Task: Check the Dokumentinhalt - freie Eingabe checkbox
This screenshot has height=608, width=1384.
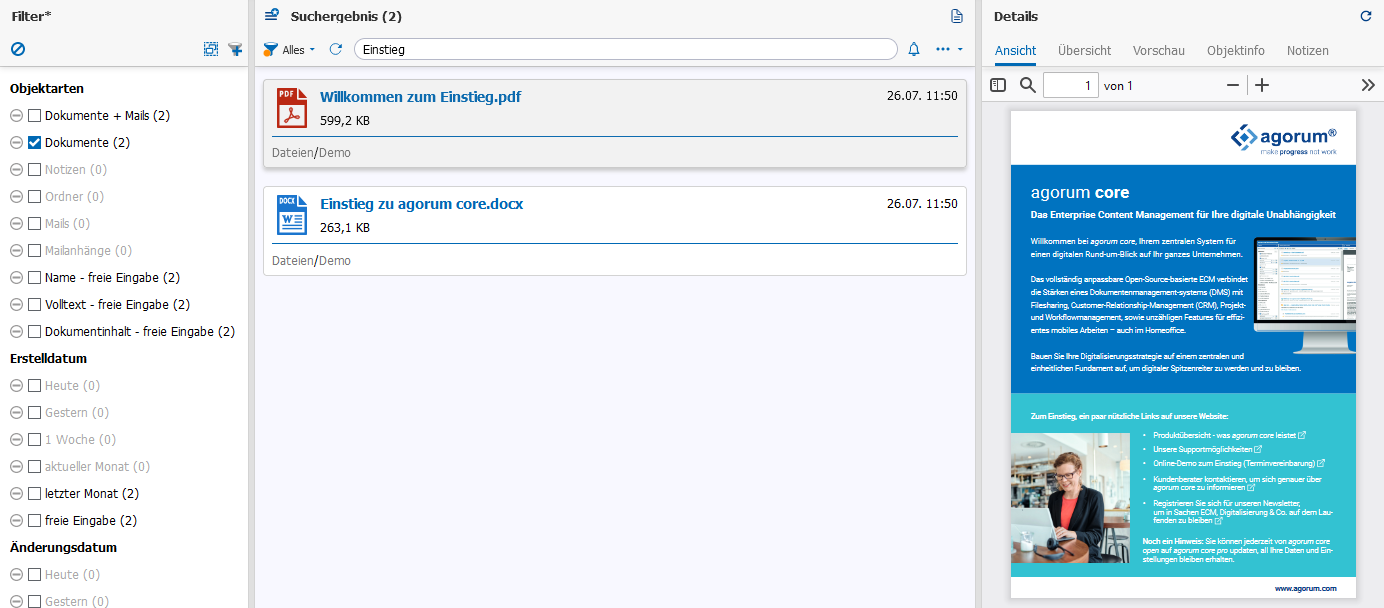Action: coord(35,332)
